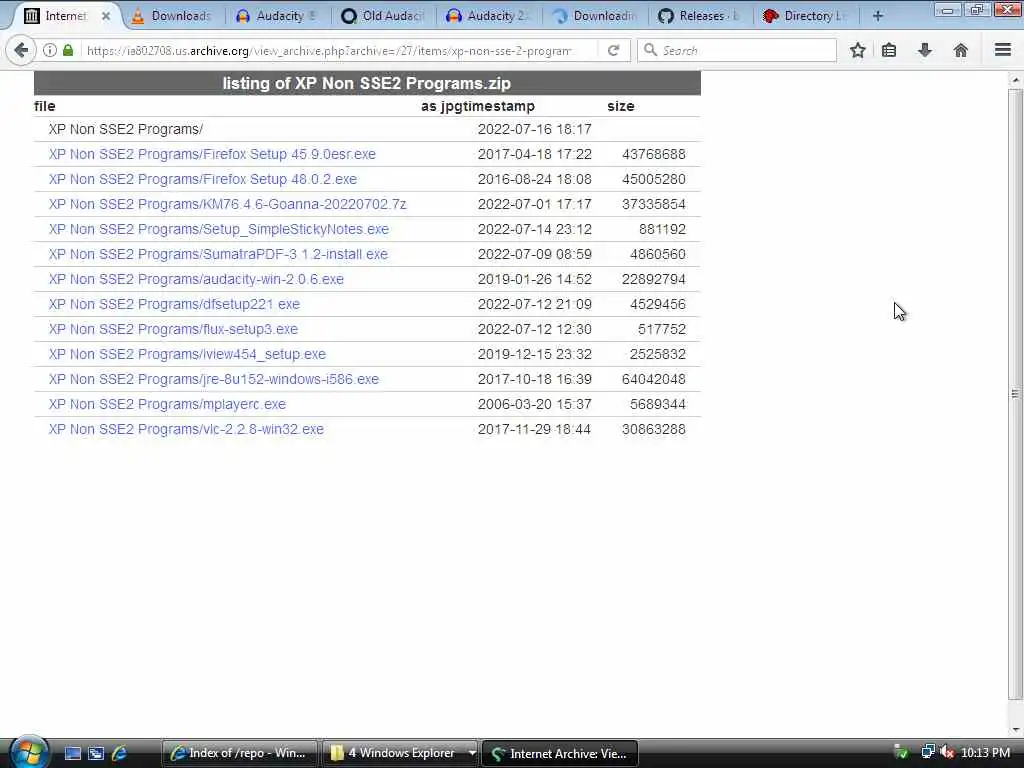Open the SumatraPDF-3.1.2-install.exe link
This screenshot has height=768, width=1024.
click(x=218, y=254)
